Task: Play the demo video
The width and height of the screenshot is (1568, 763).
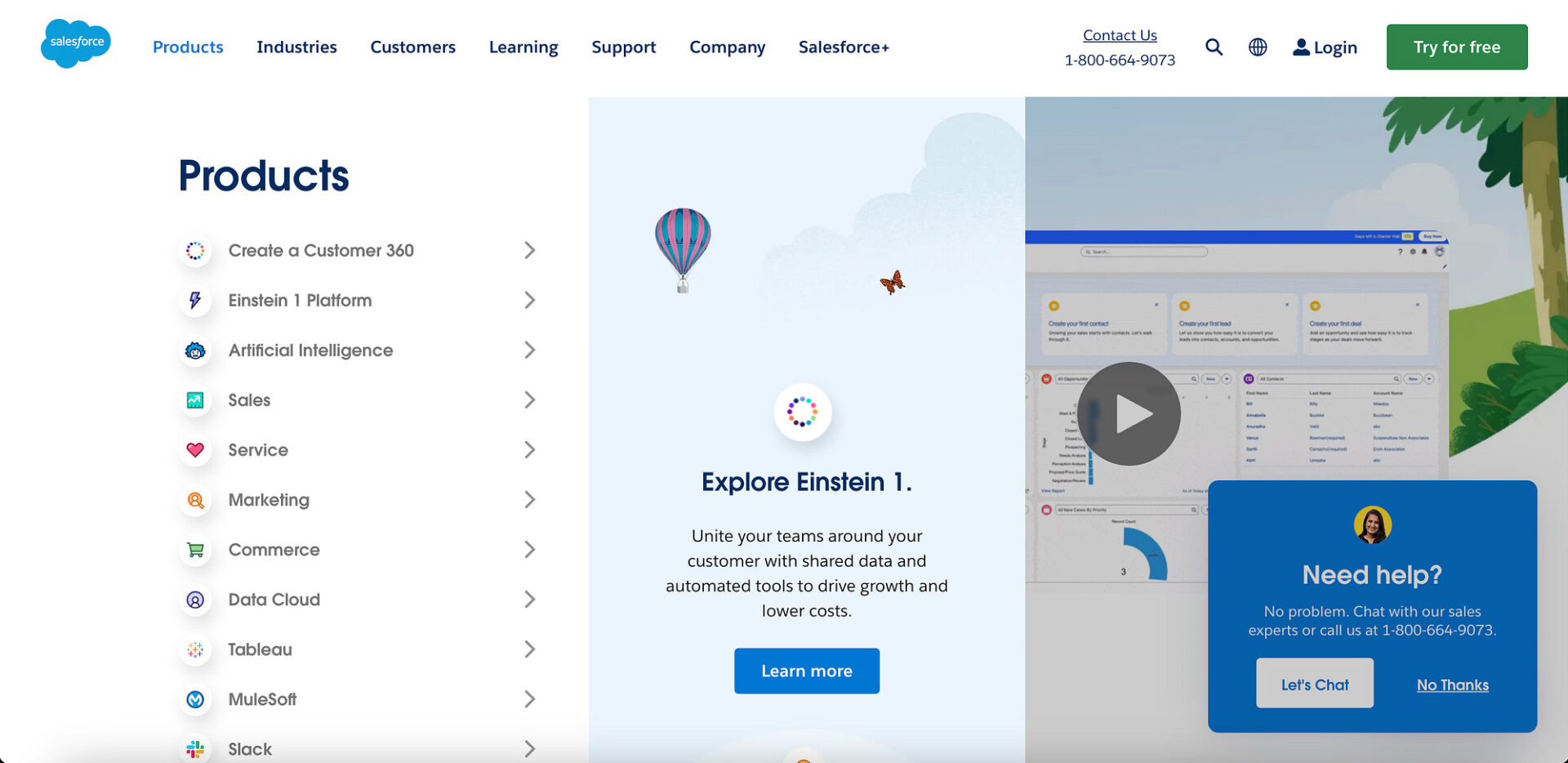Action: pos(1129,414)
